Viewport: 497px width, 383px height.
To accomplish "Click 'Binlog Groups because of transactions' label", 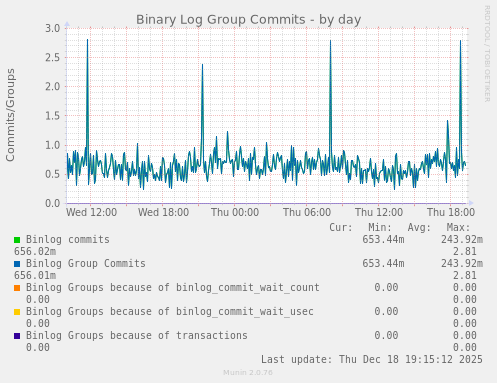I will tap(137, 336).
